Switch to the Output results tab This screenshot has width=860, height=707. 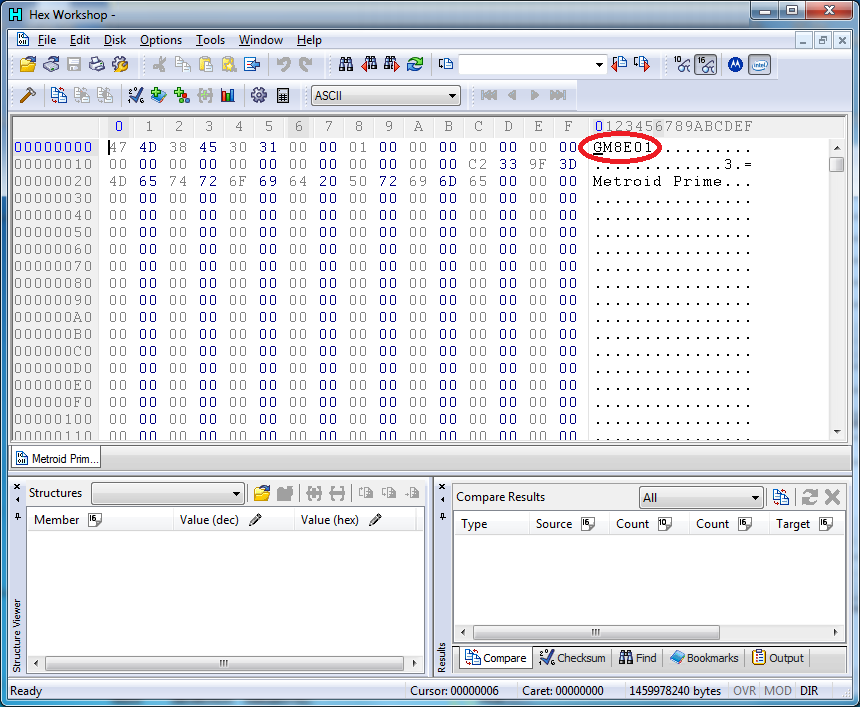pos(778,658)
